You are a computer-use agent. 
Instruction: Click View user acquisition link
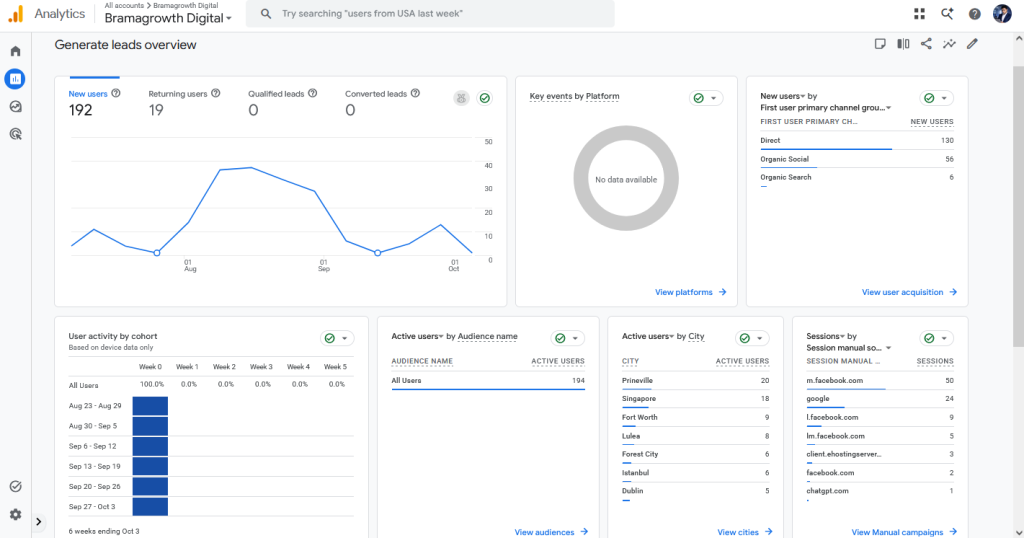tap(909, 293)
